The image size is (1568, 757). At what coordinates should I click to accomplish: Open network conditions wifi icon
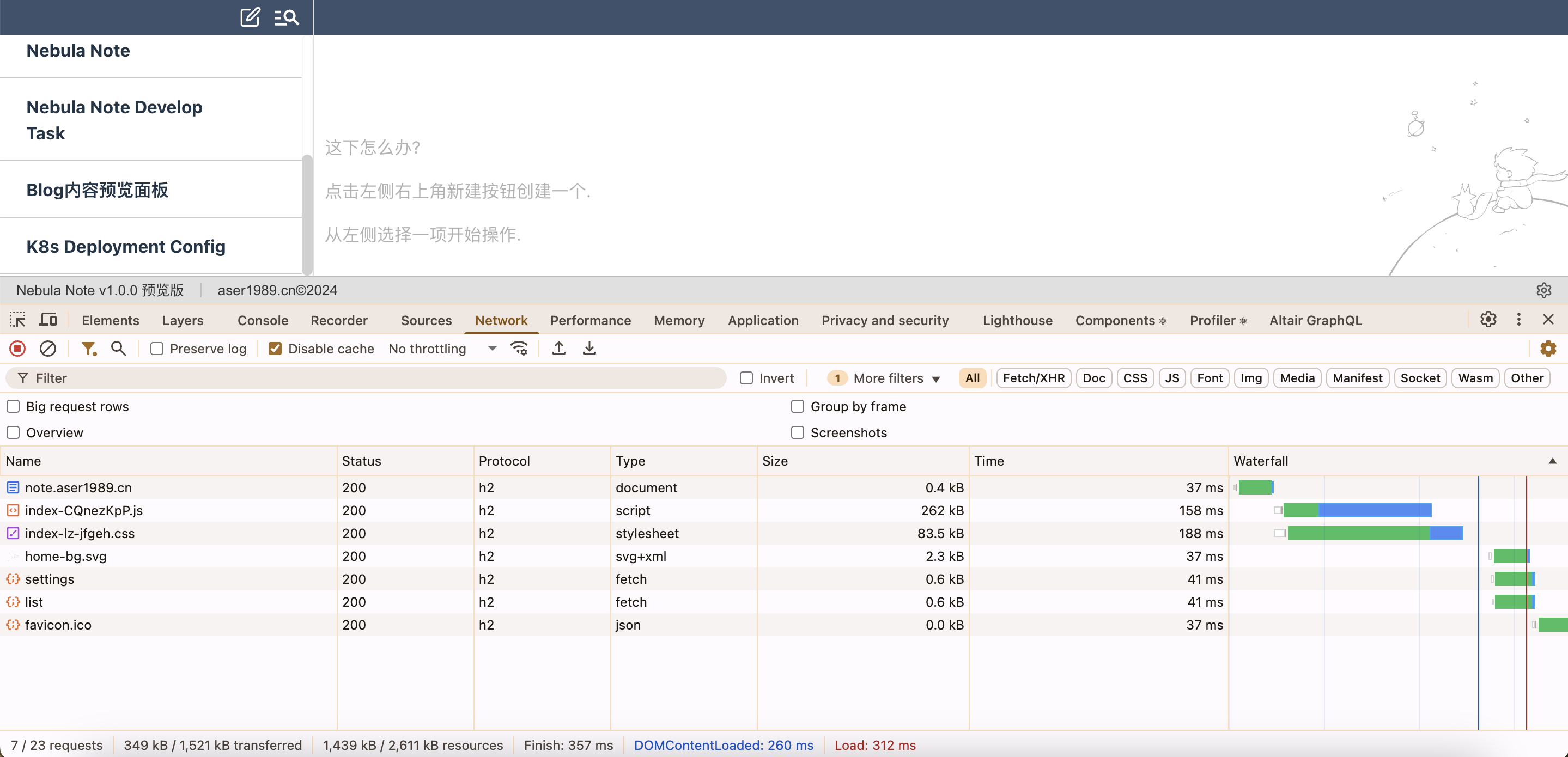pyautogui.click(x=519, y=349)
